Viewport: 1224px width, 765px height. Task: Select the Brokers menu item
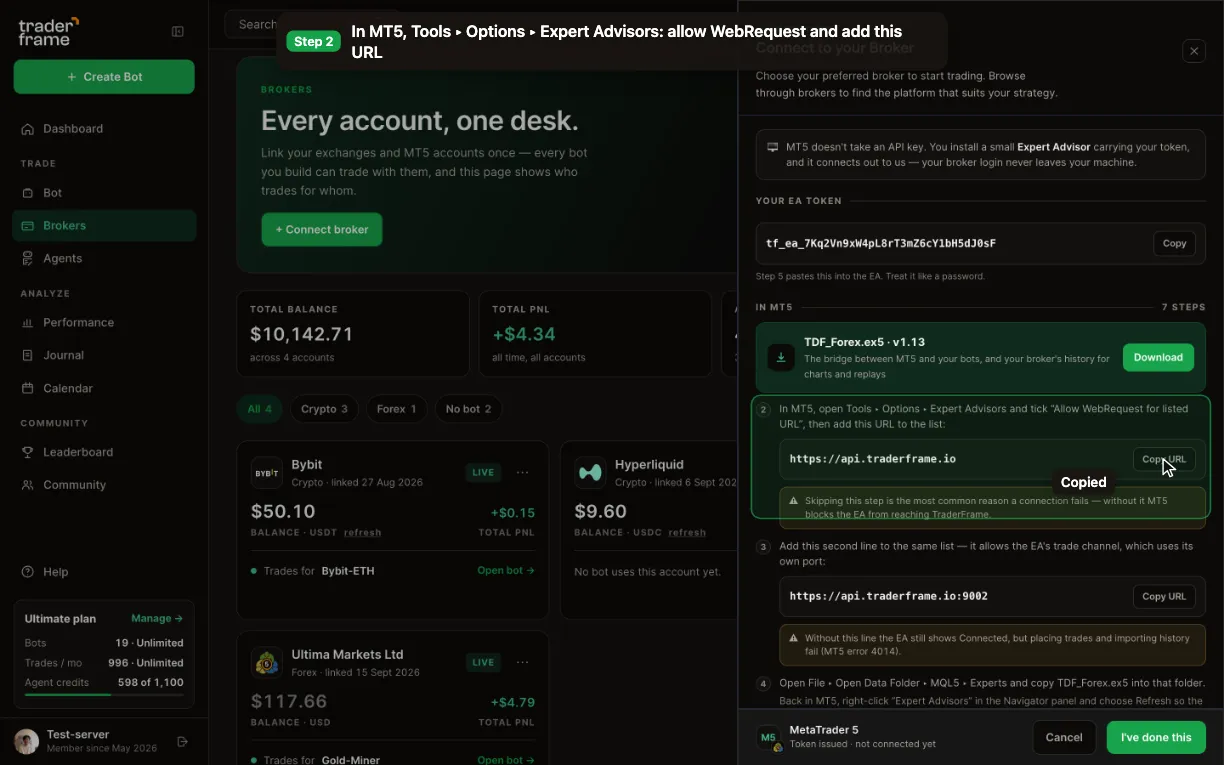[x=104, y=226]
